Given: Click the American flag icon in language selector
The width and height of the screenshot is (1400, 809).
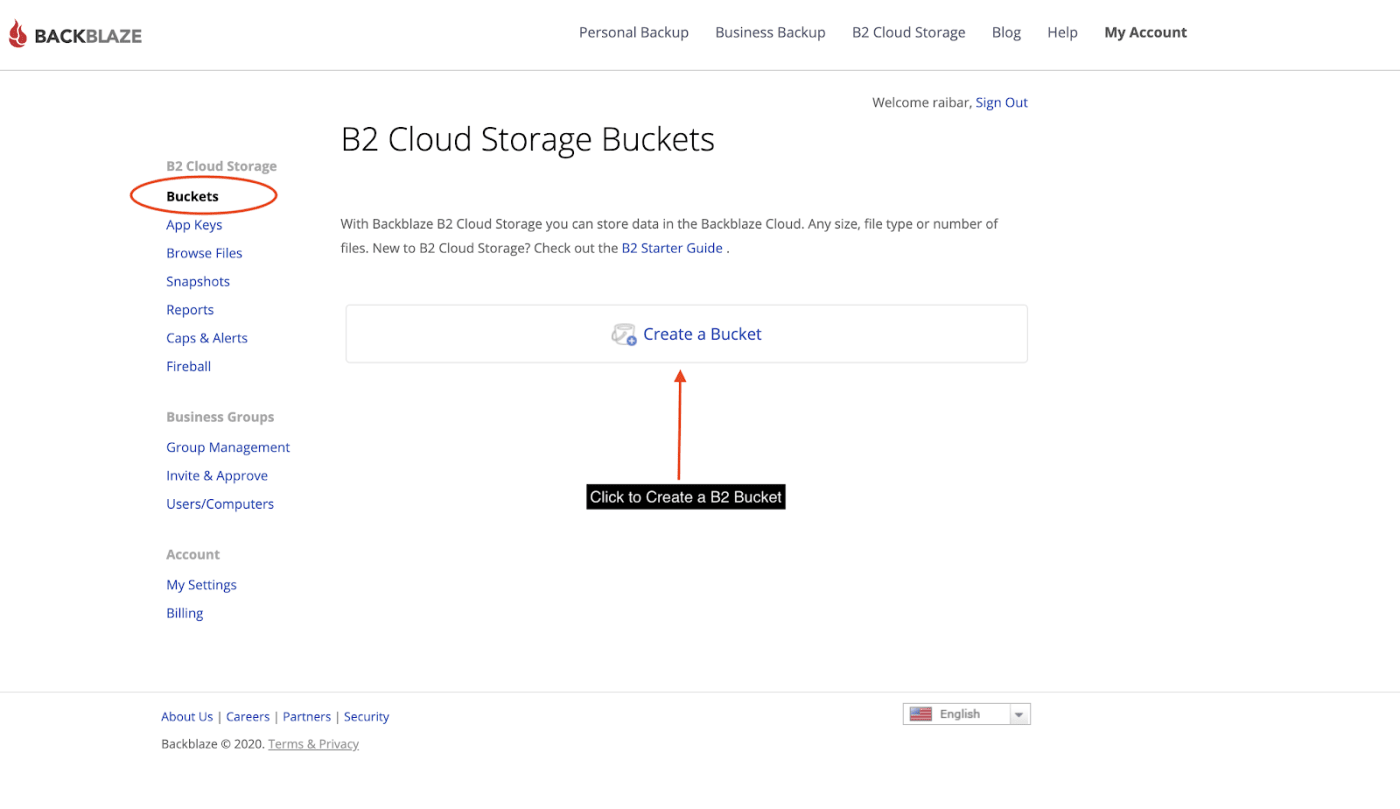Looking at the screenshot, I should (x=920, y=713).
